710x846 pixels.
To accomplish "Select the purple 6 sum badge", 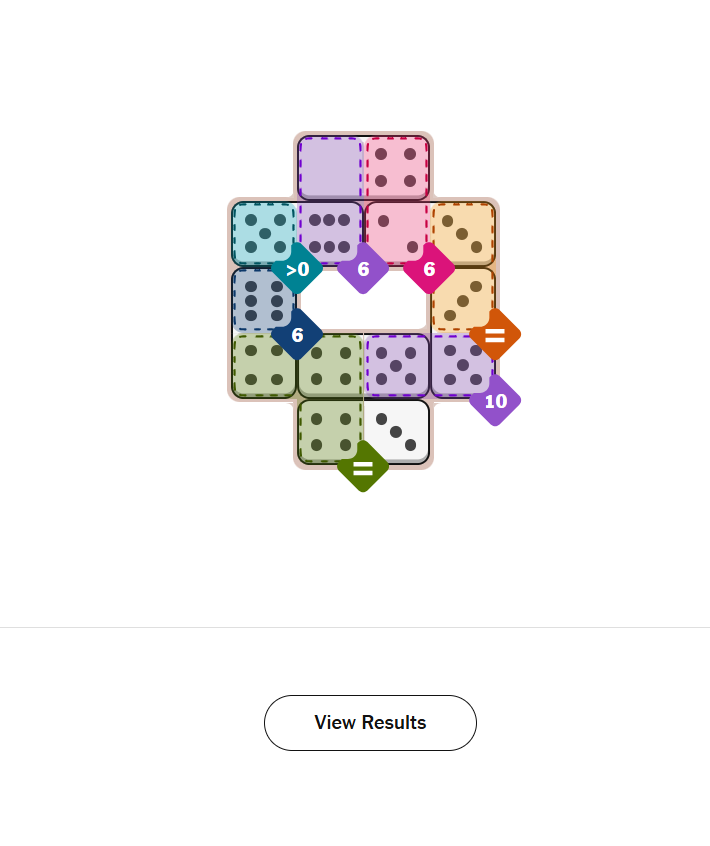I will pos(363,268).
